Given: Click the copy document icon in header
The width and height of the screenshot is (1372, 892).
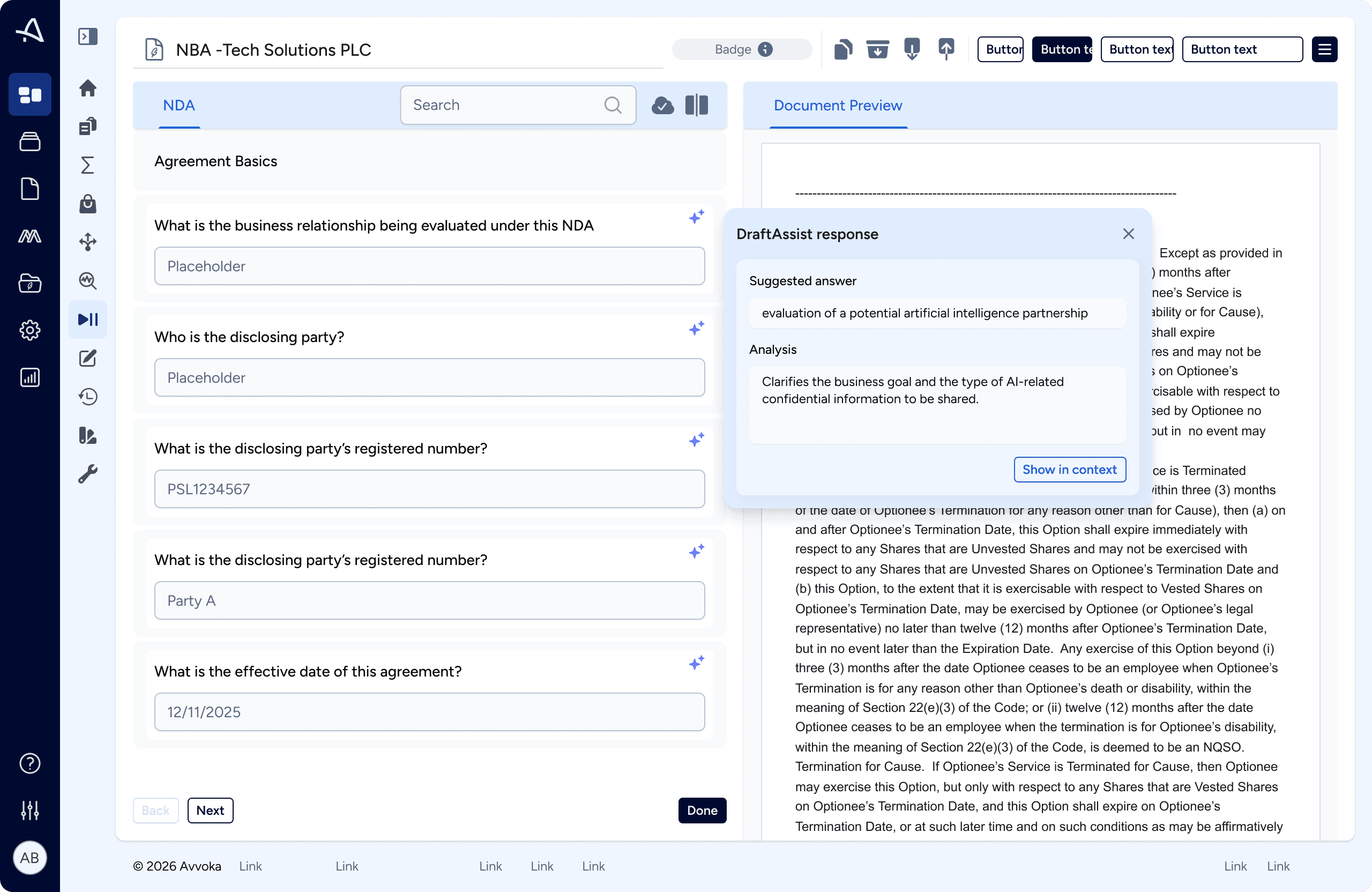Looking at the screenshot, I should 843,50.
